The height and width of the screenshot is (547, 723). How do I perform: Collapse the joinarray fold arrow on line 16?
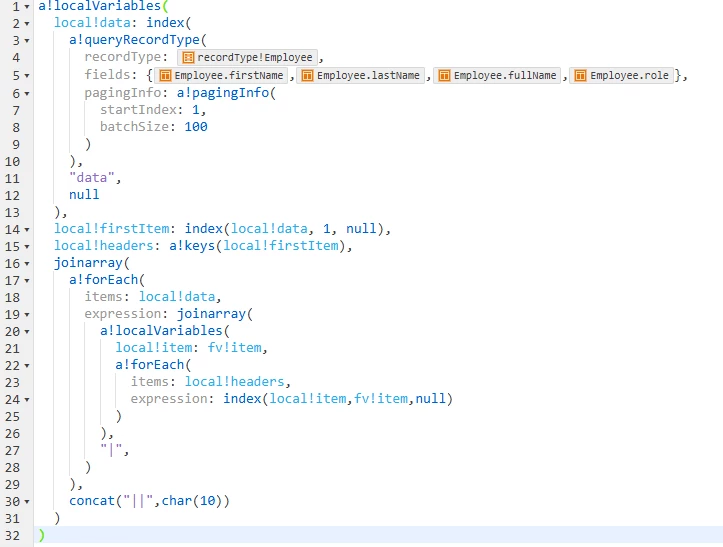click(x=27, y=263)
